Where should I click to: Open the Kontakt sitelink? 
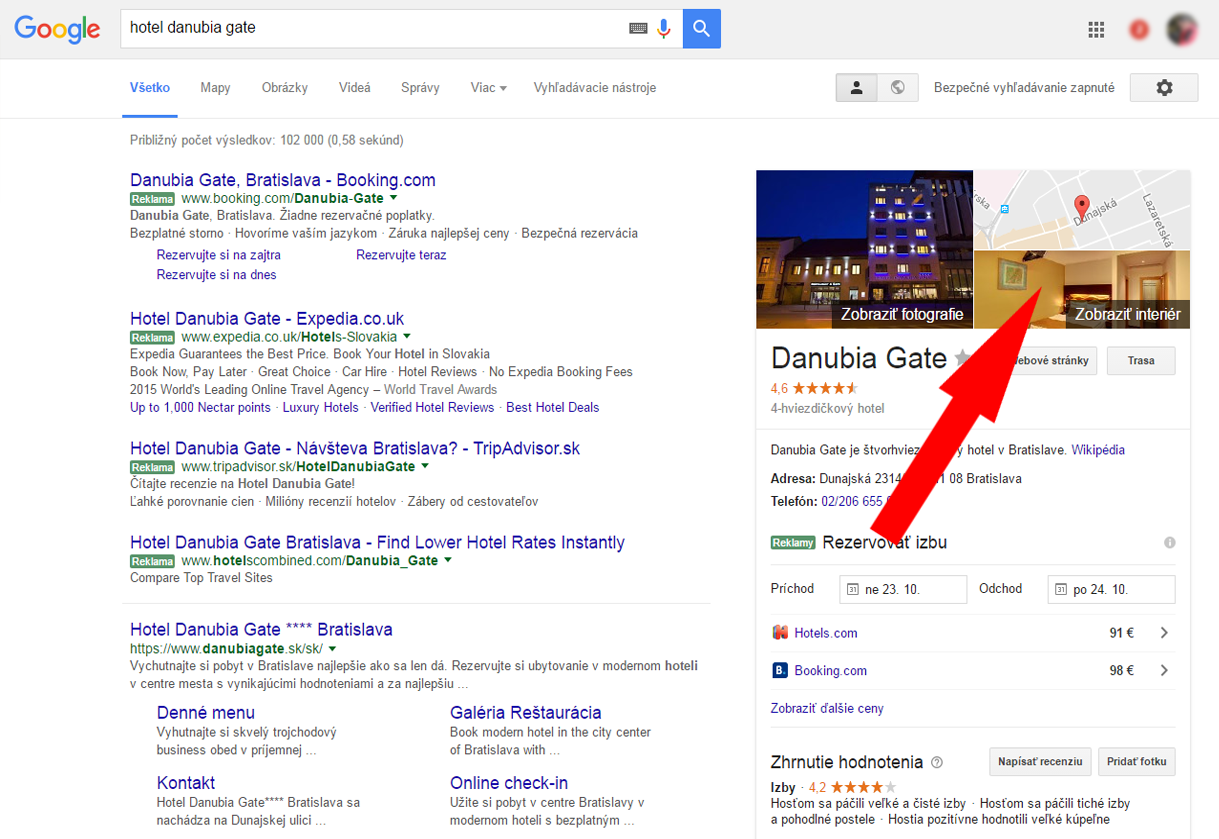coord(186,783)
